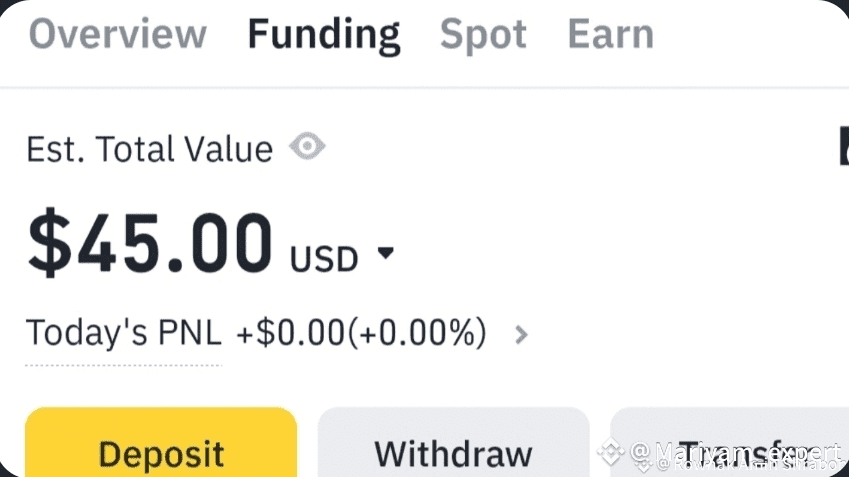Open PNL details via the chevron arrow
This screenshot has height=477, width=849.
[520, 334]
